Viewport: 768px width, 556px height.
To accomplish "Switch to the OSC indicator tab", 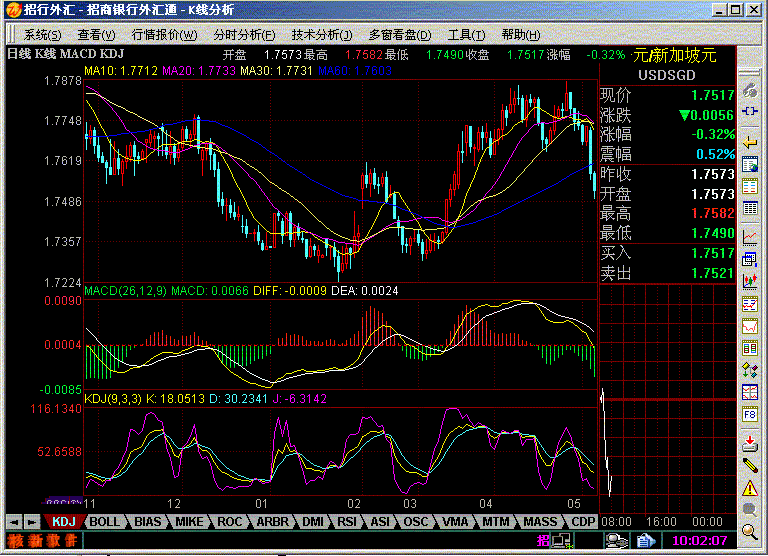I will (416, 522).
